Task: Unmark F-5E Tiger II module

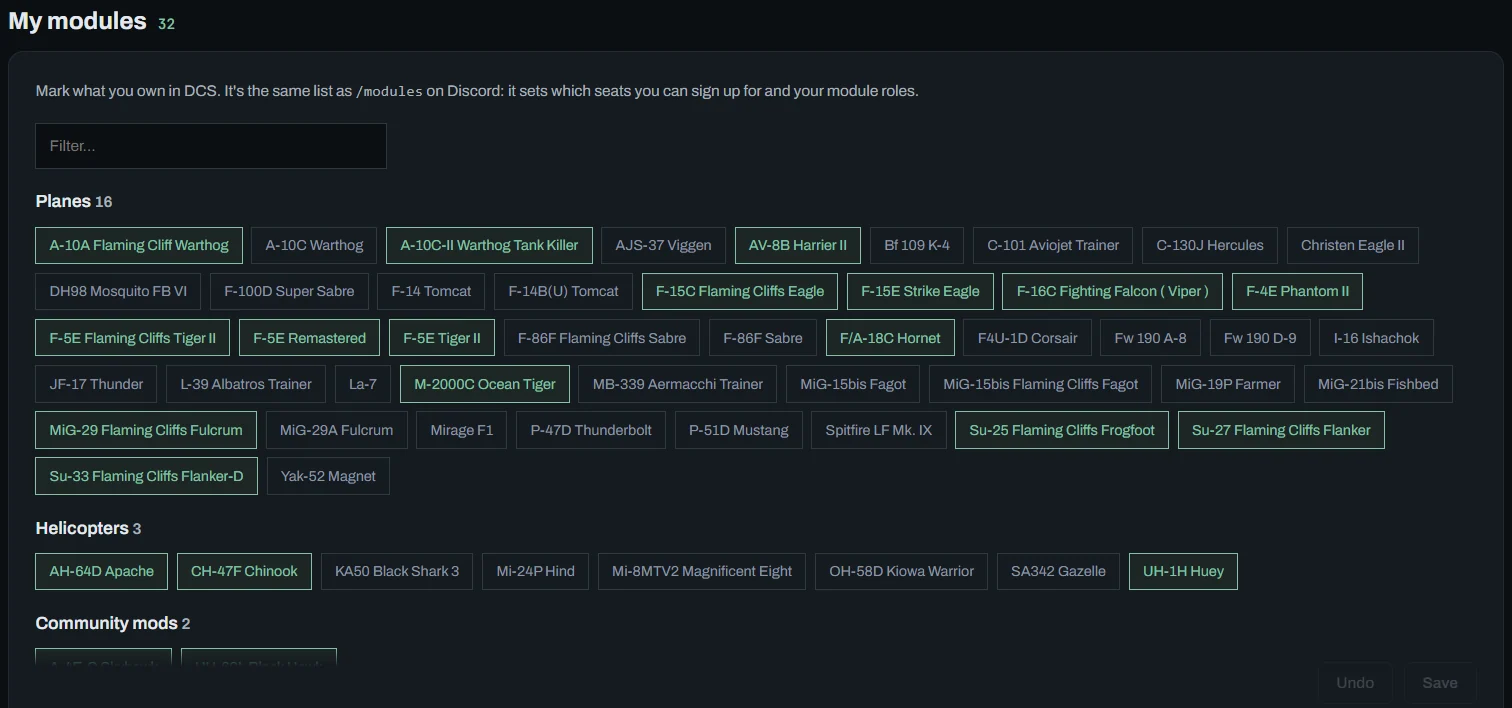Action: pyautogui.click(x=442, y=338)
